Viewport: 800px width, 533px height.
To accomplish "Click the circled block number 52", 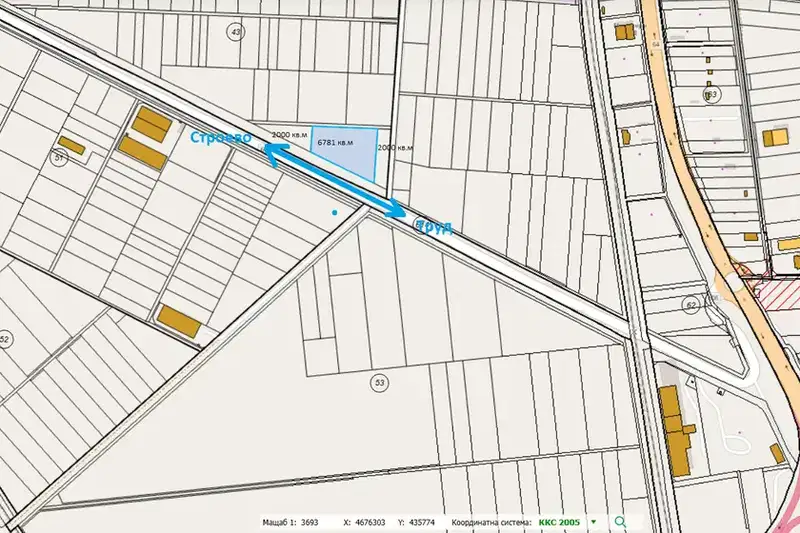I will [x=5, y=339].
